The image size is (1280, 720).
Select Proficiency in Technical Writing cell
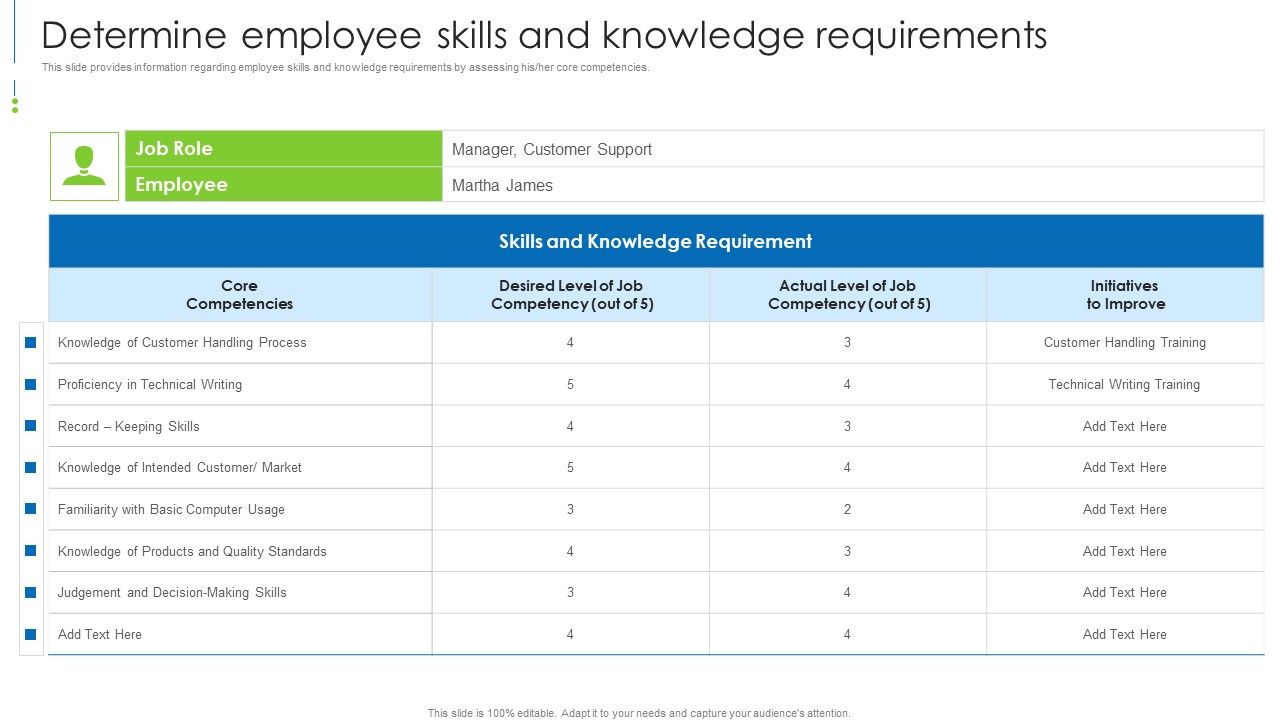click(x=240, y=384)
